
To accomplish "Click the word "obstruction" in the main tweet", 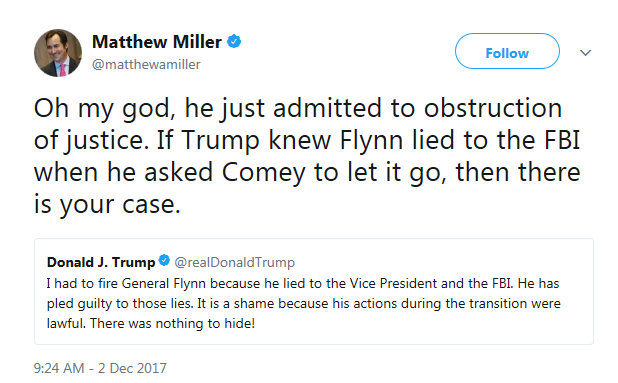I will (493, 108).
